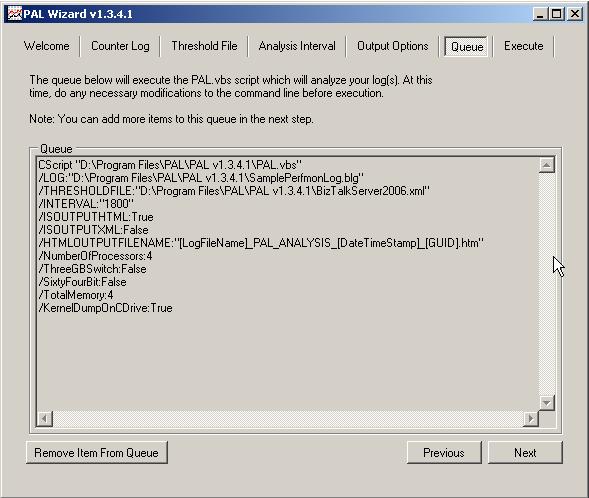
Task: Advance with the Next button
Action: (x=525, y=453)
